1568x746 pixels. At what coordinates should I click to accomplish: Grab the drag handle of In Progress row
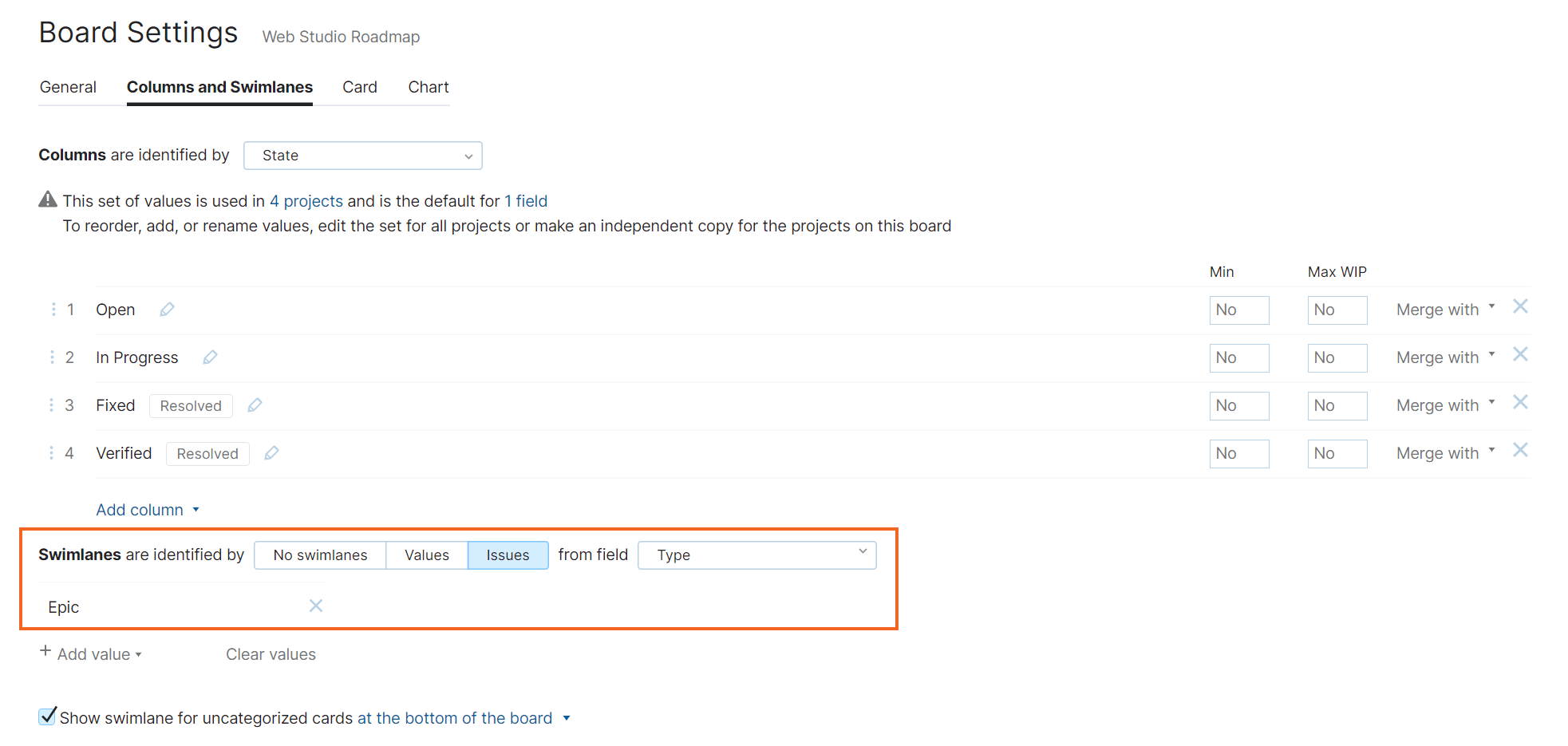53,357
